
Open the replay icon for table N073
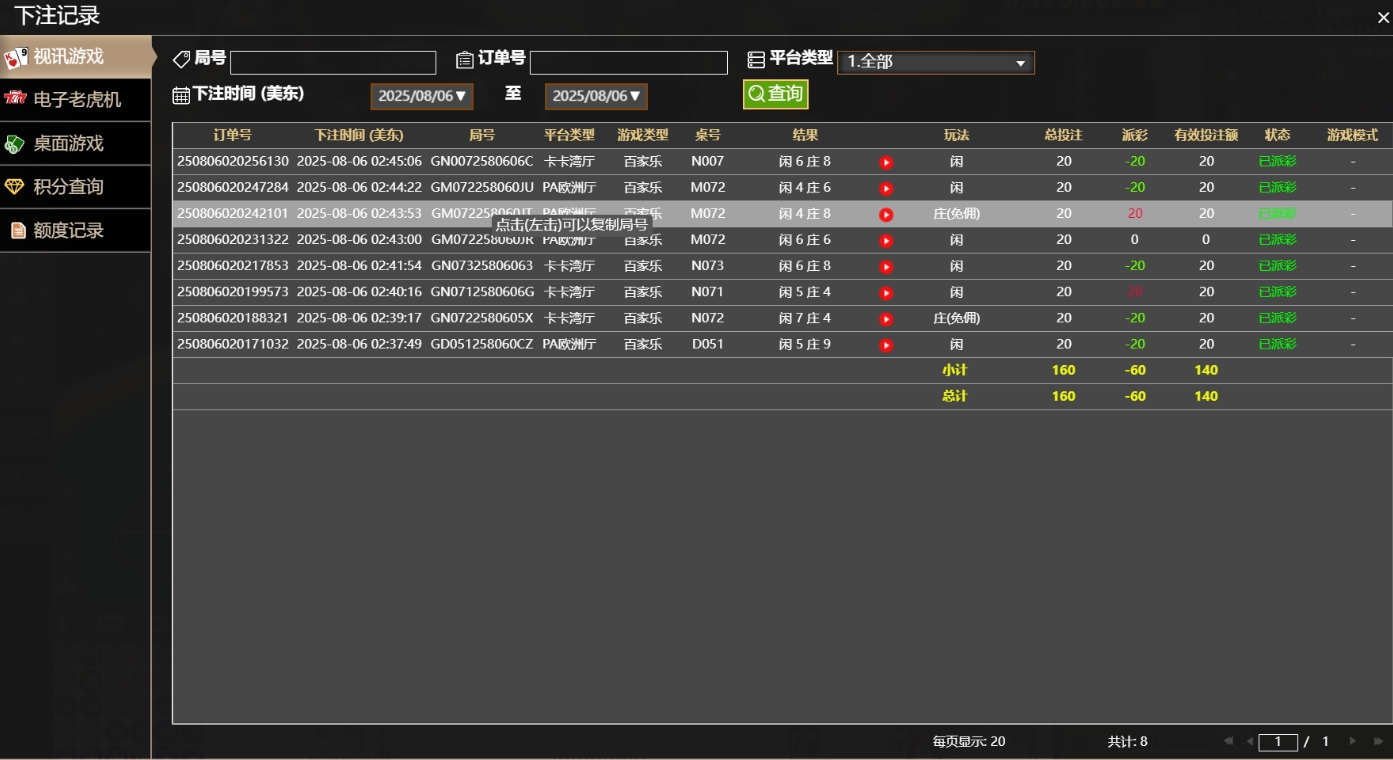pos(886,267)
